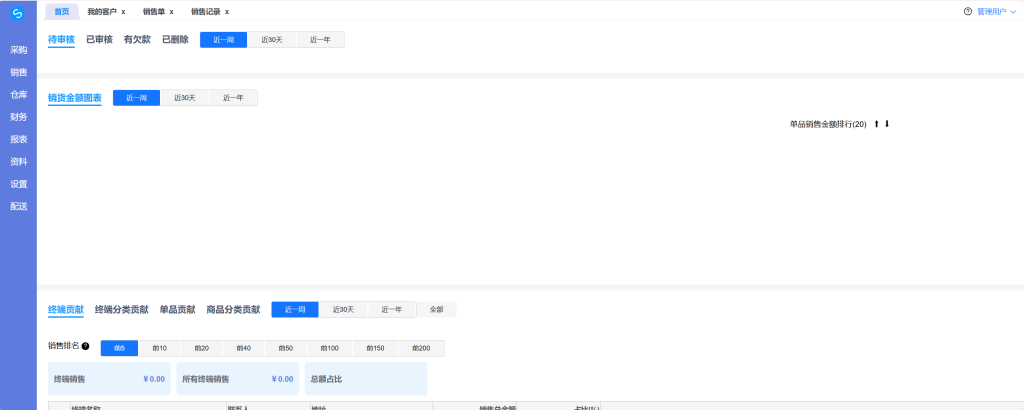Select the 终端分类贡献 tab
This screenshot has width=1024, height=410.
pos(121,309)
